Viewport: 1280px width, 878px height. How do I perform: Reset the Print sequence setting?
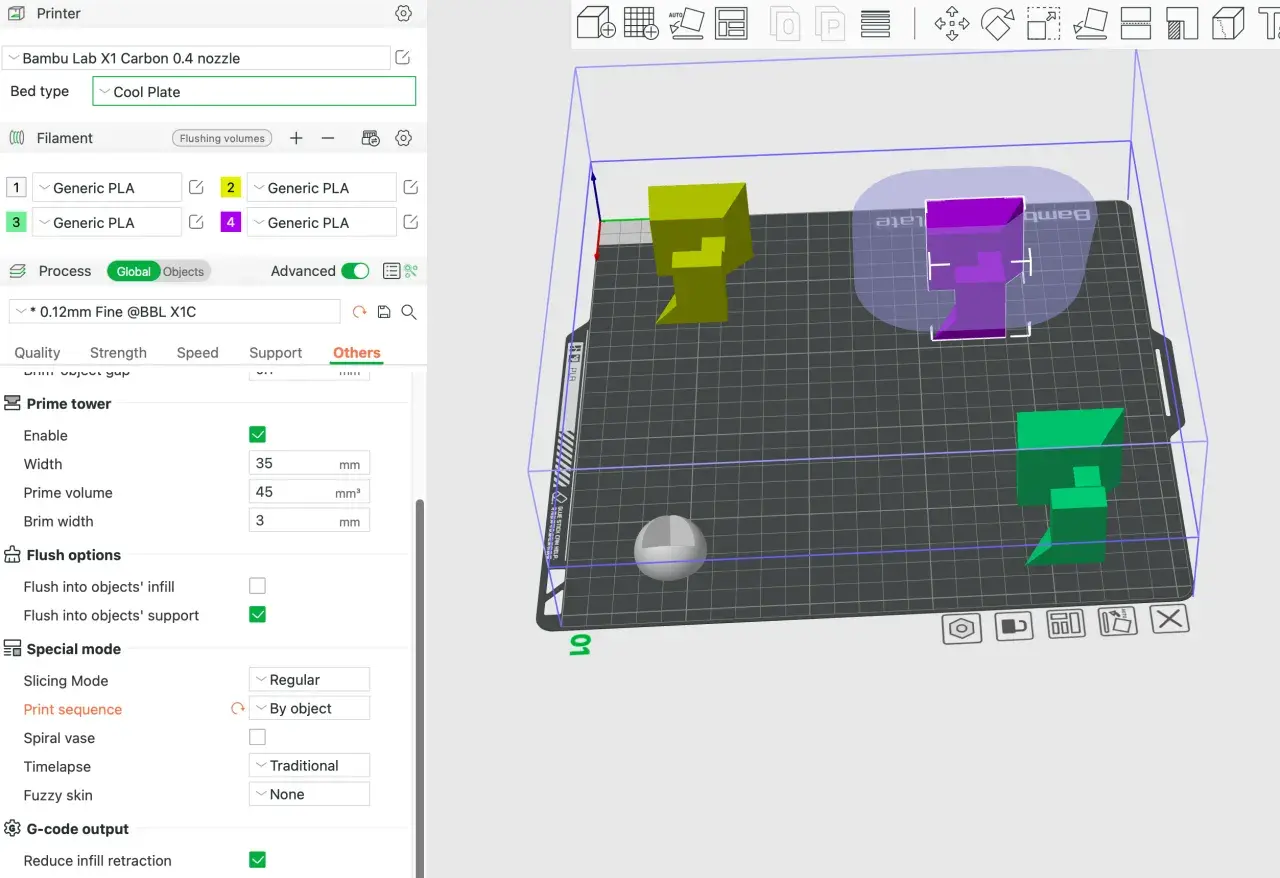coord(238,709)
